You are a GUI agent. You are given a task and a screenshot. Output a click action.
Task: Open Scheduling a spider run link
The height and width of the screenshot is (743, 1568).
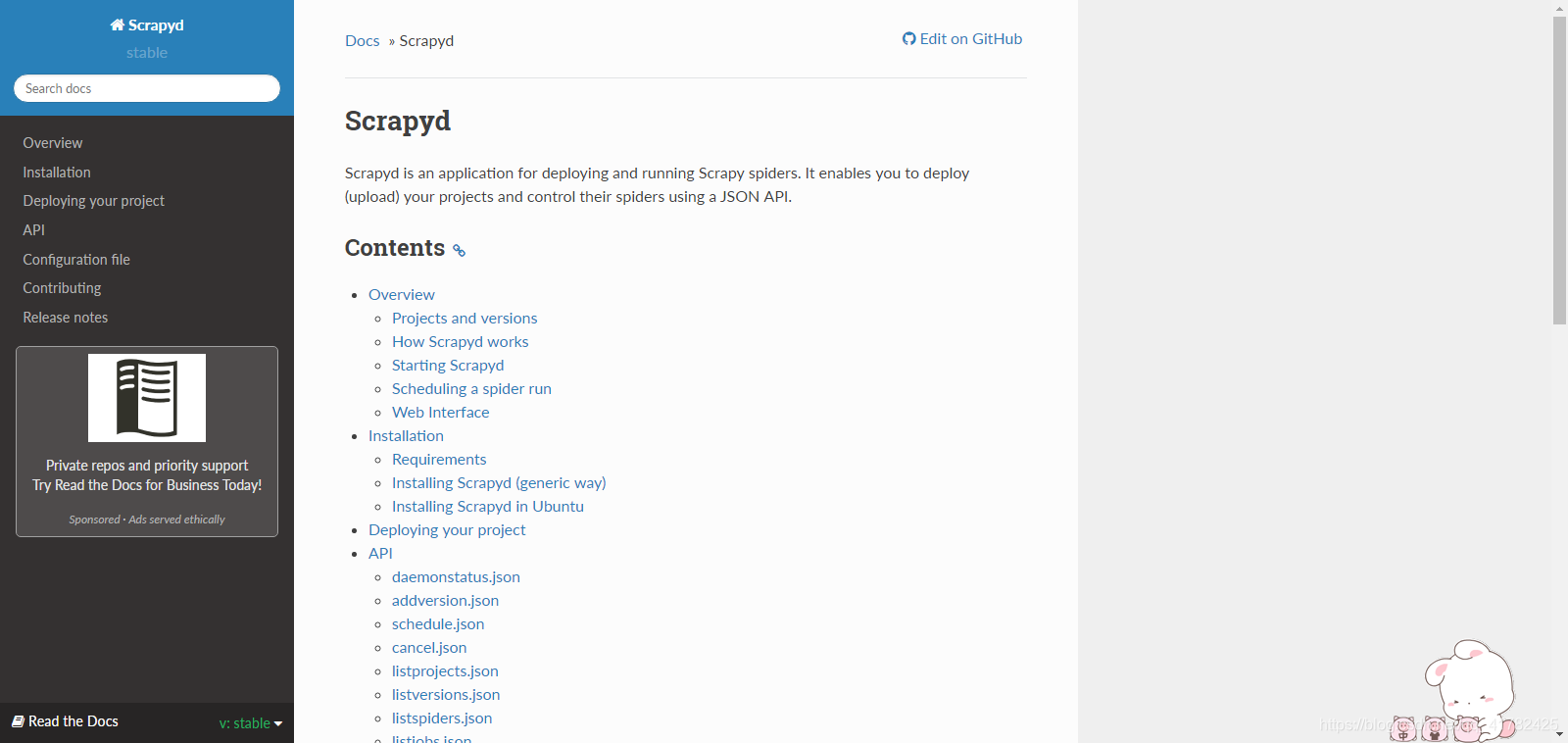(x=471, y=389)
